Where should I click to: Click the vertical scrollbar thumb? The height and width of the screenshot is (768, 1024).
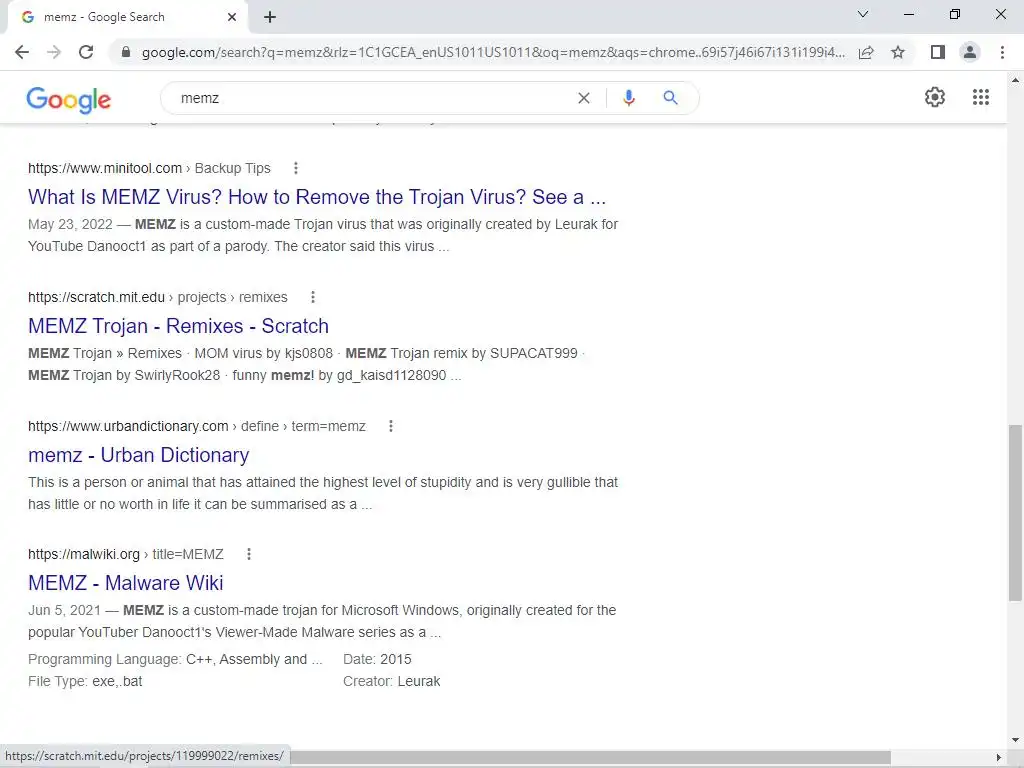(1015, 513)
